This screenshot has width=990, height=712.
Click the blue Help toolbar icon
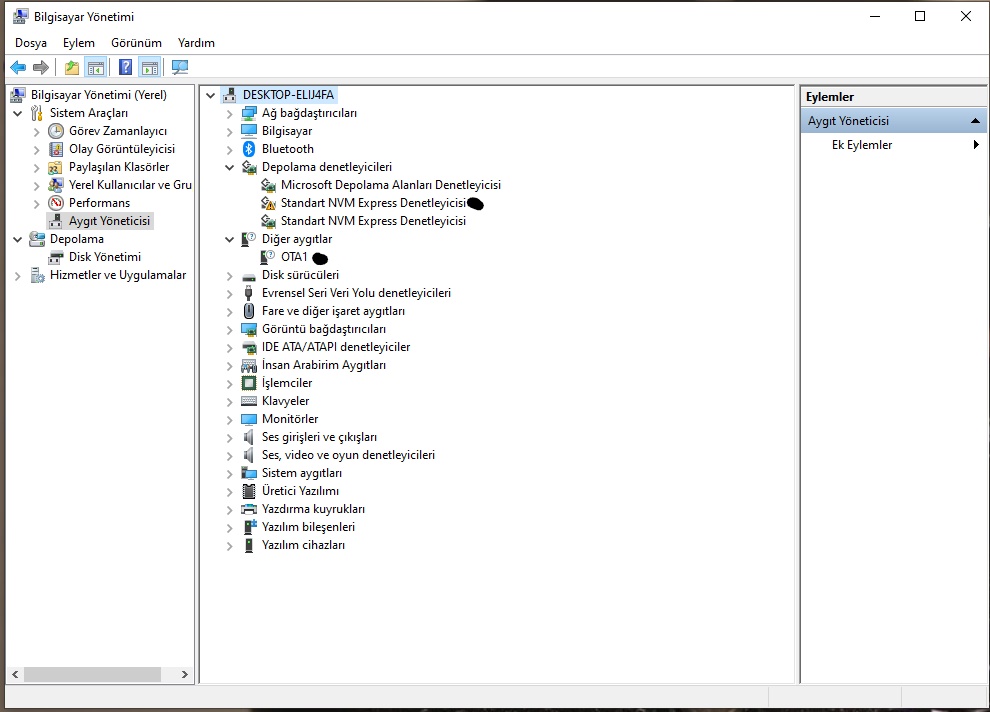[x=126, y=67]
